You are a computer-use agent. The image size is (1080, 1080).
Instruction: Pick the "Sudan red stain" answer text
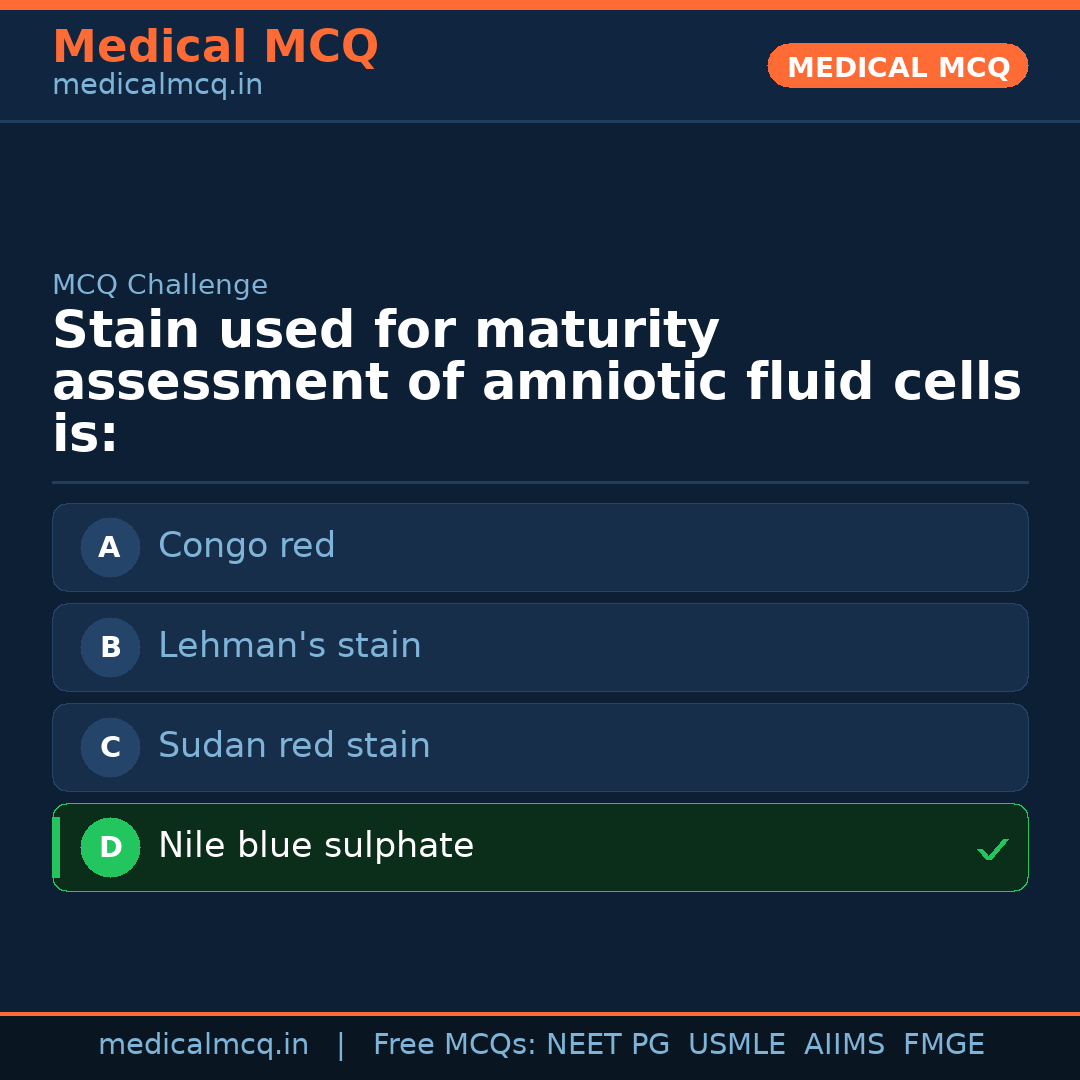[x=294, y=746]
